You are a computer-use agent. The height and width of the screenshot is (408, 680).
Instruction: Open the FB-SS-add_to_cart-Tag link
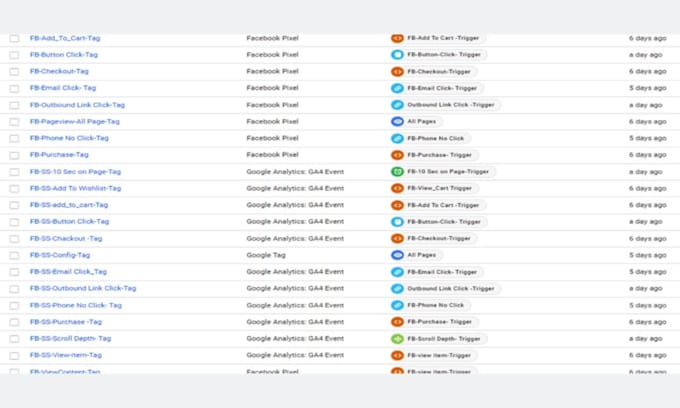[69, 205]
